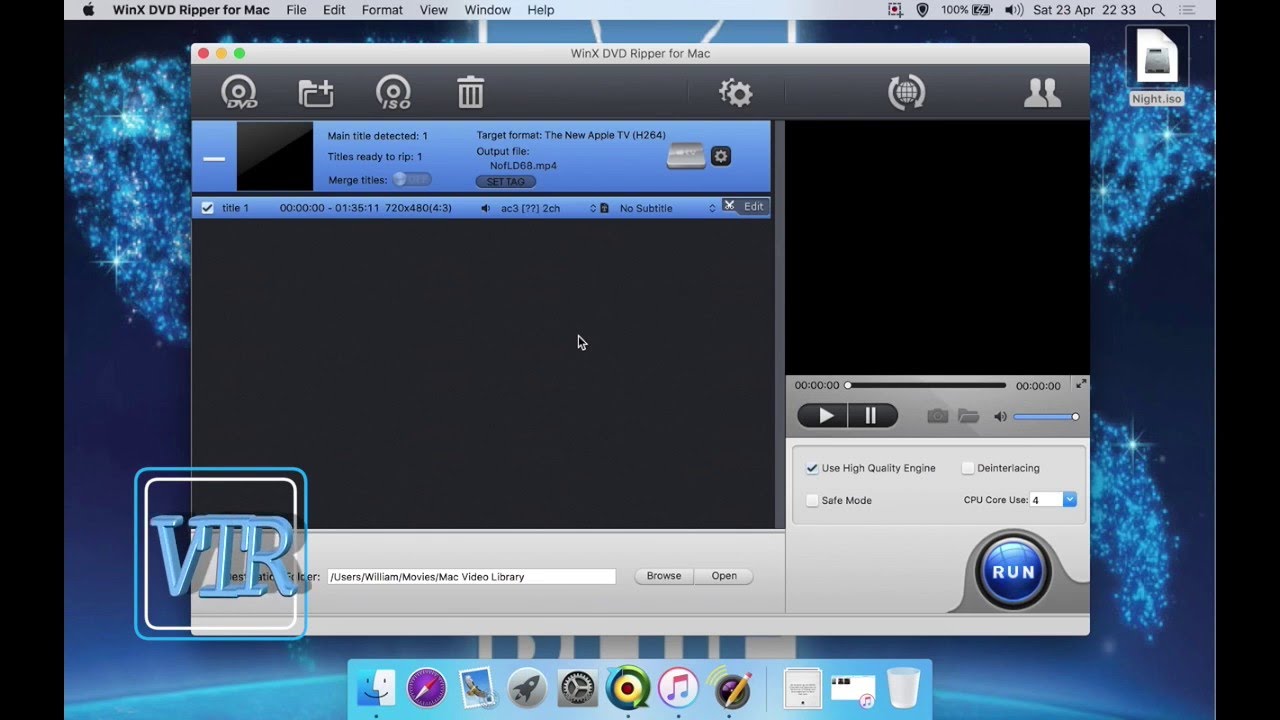Open the ac3 2ch audio track dropdown
This screenshot has width=1280, height=720.
click(x=548, y=208)
